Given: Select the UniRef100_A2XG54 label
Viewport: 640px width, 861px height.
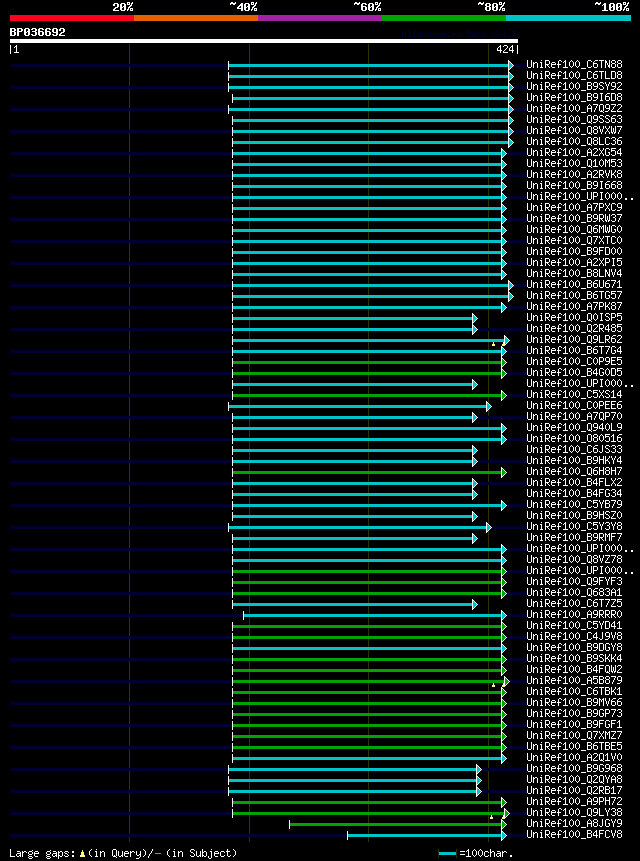Looking at the screenshot, I should pos(574,153).
